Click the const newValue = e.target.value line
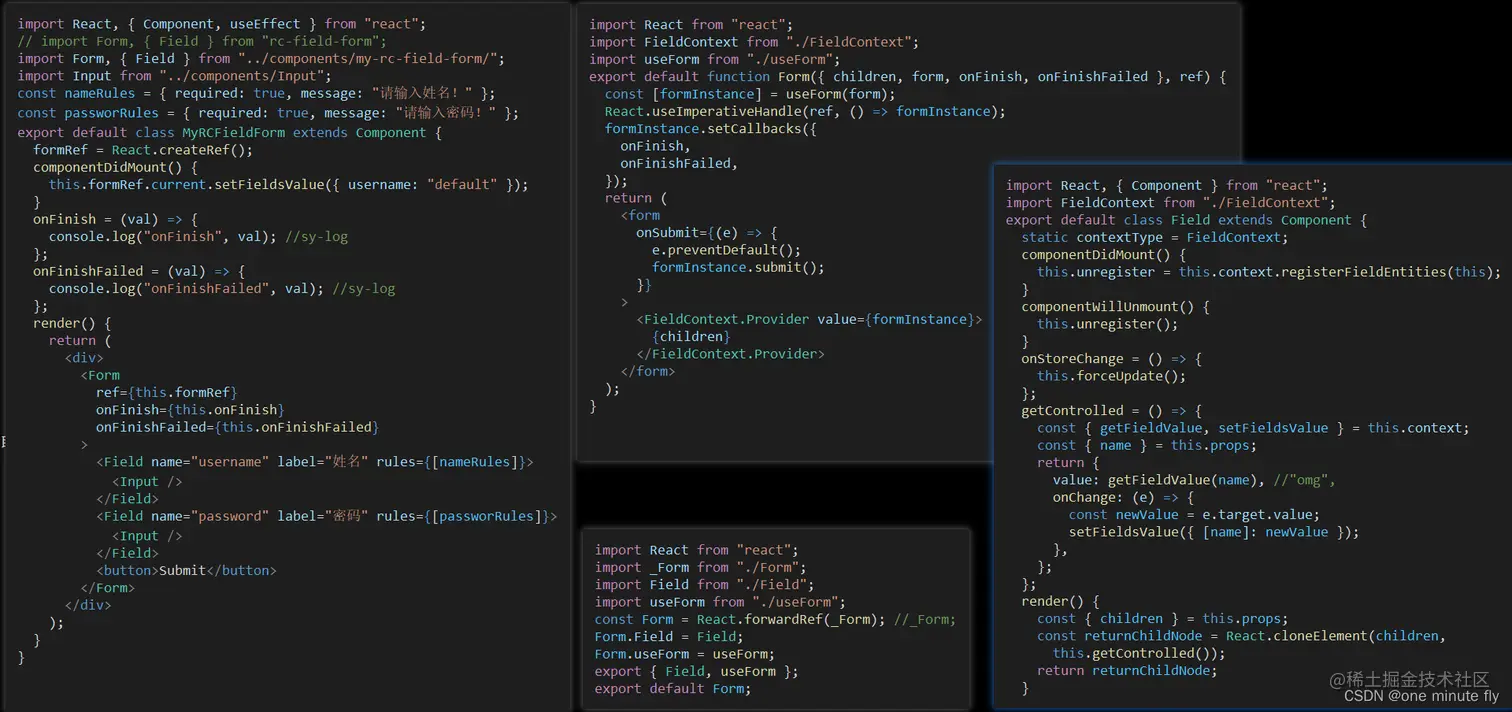 coord(1194,515)
